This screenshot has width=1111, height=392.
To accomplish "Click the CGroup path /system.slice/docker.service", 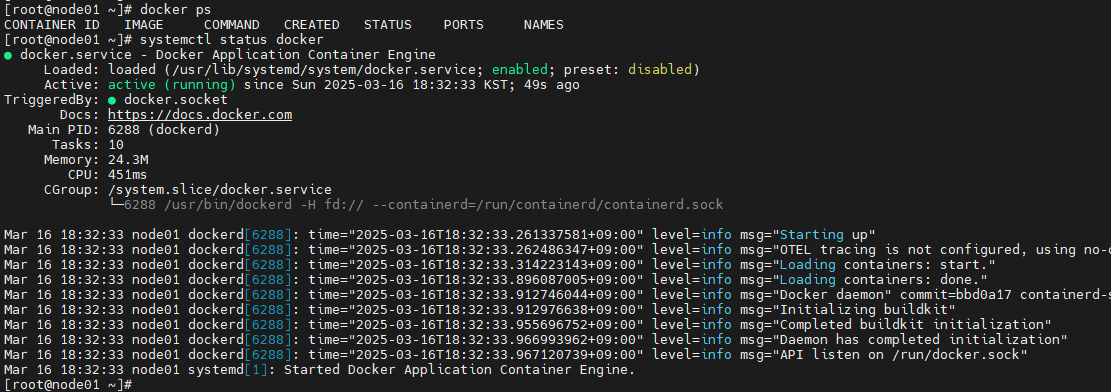I will (x=220, y=190).
